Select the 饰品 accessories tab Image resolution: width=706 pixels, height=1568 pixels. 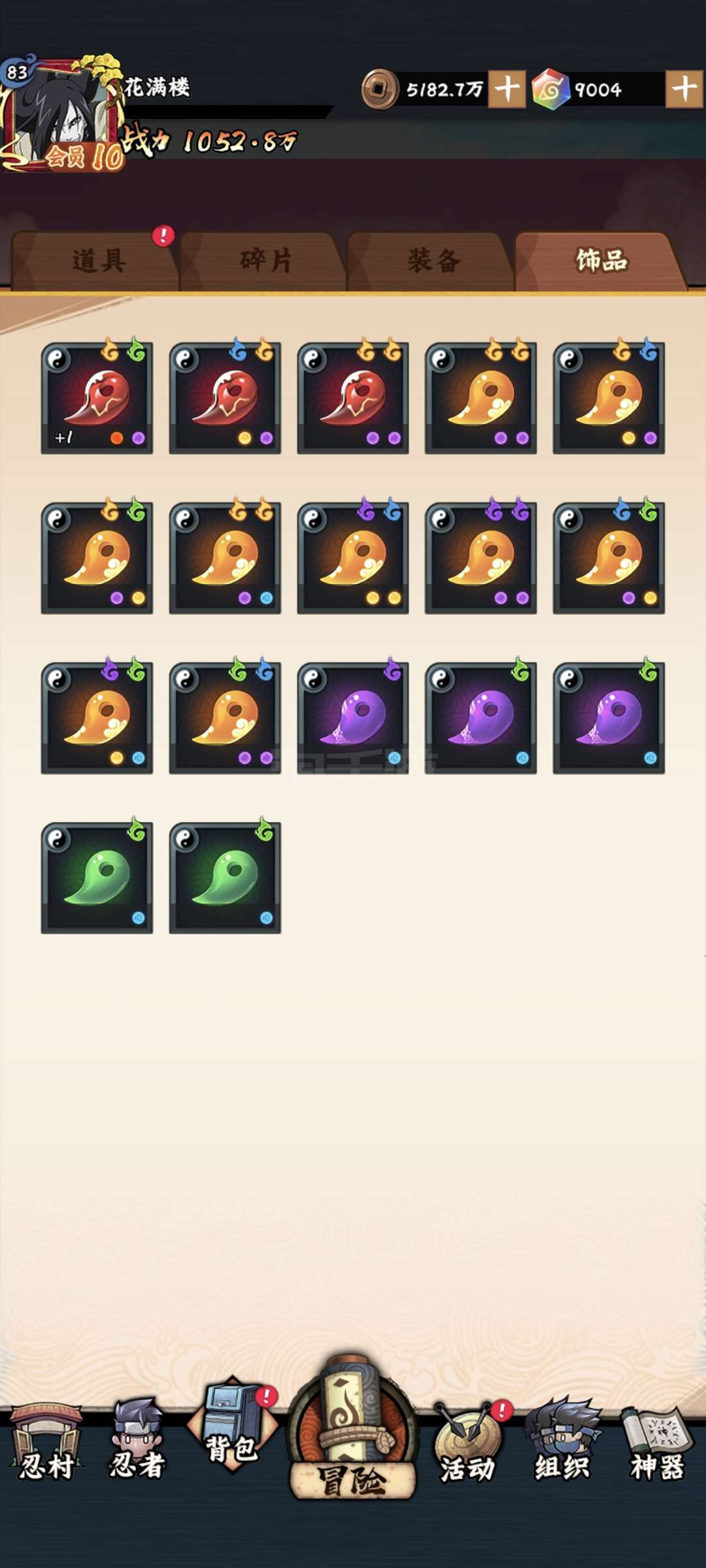[x=600, y=261]
